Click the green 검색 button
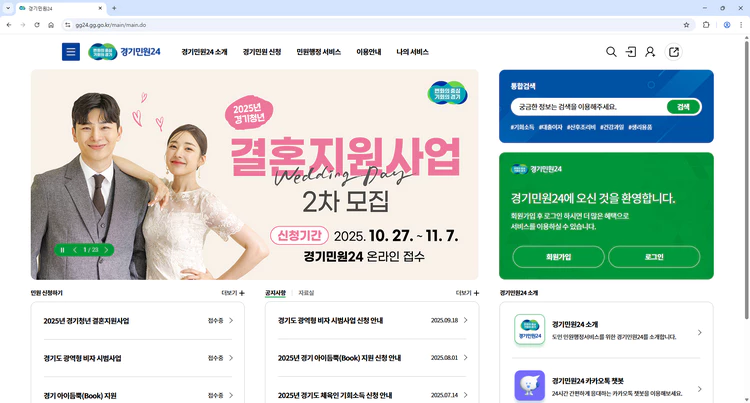This screenshot has height=403, width=750. [683, 107]
